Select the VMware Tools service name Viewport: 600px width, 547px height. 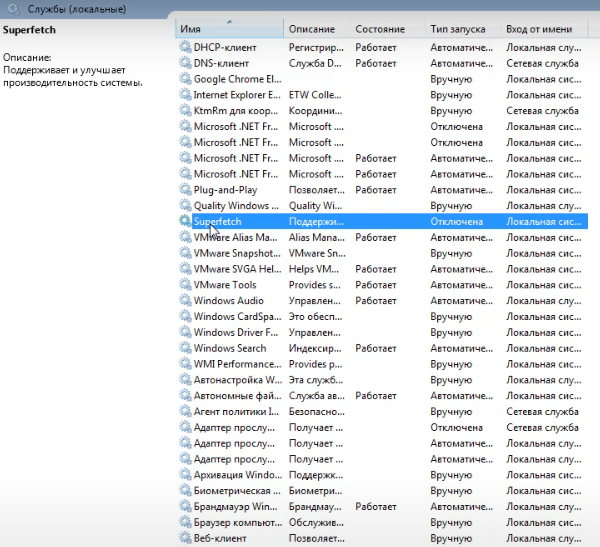[225, 285]
